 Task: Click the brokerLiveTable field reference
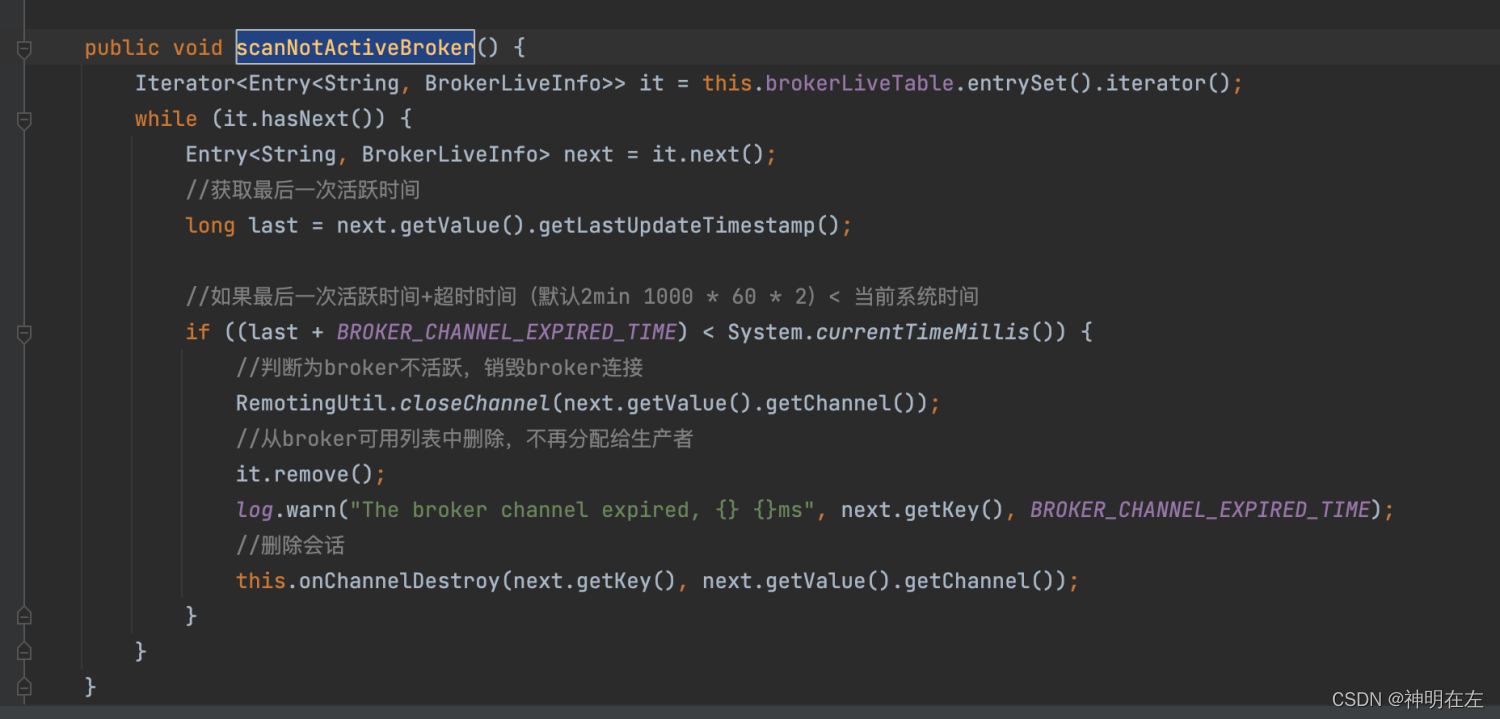tap(859, 83)
